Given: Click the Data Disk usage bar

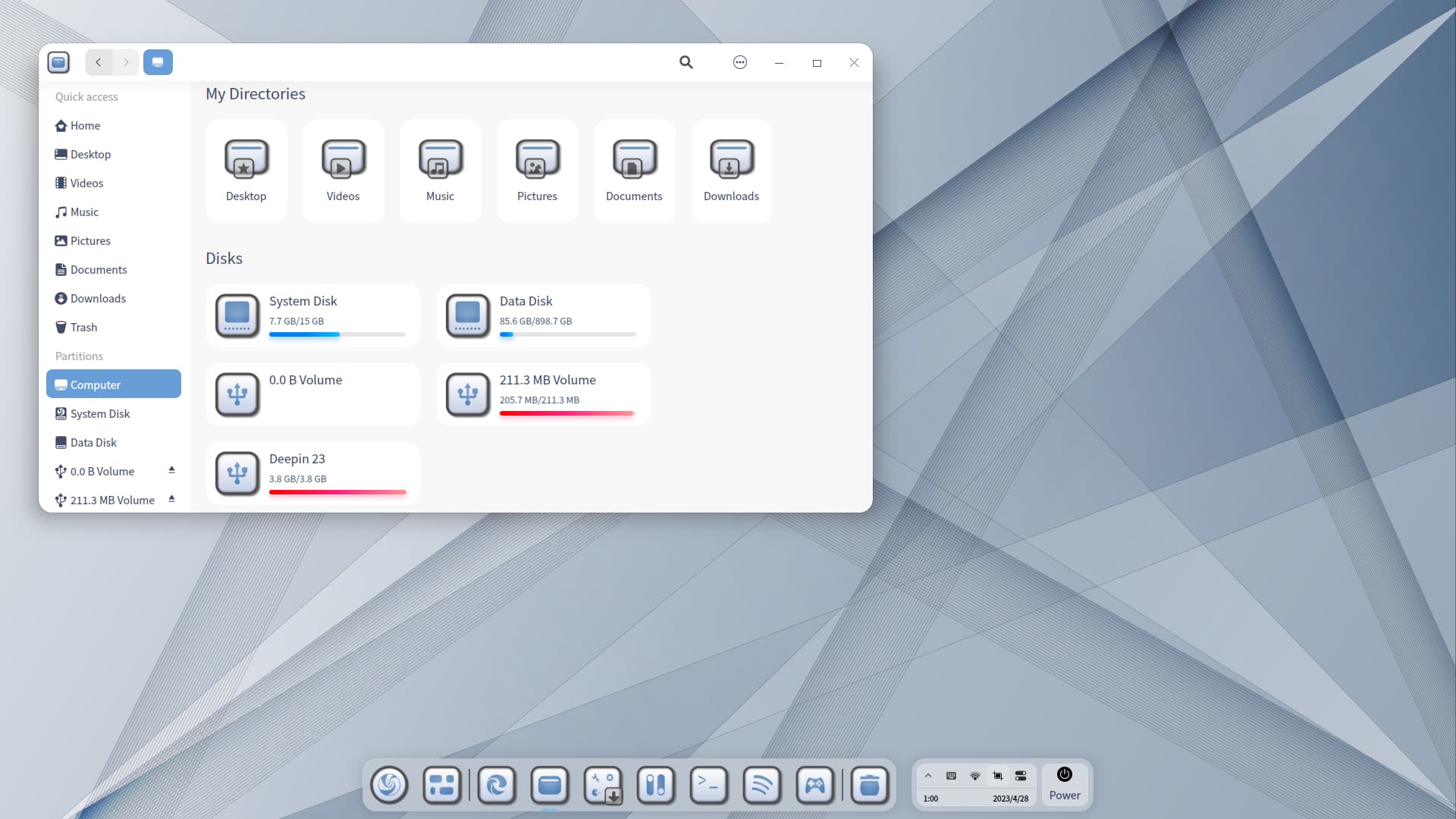Looking at the screenshot, I should tap(567, 334).
